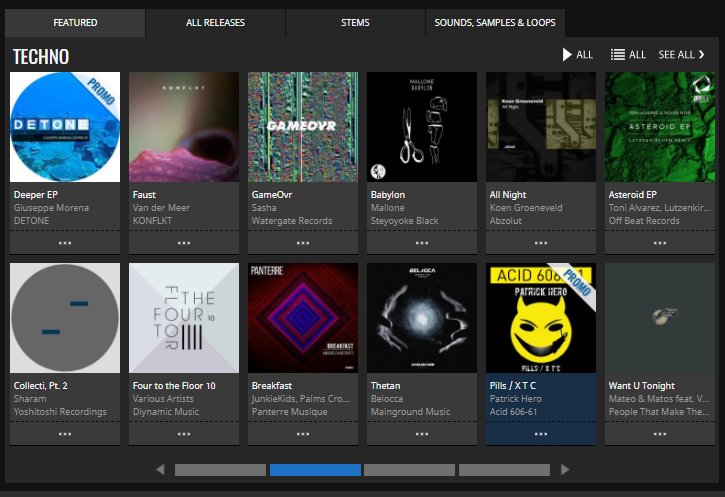Select the highlighted blue page bar
Viewport: 725px width, 497px height.
(315, 470)
